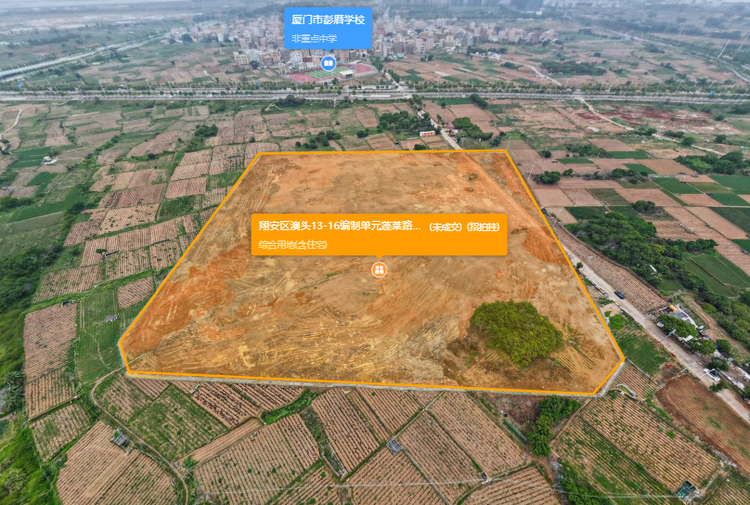This screenshot has width=750, height=505.
Task: Click the pointer tip below the orange parcel tooltip
Action: click(x=380, y=258)
